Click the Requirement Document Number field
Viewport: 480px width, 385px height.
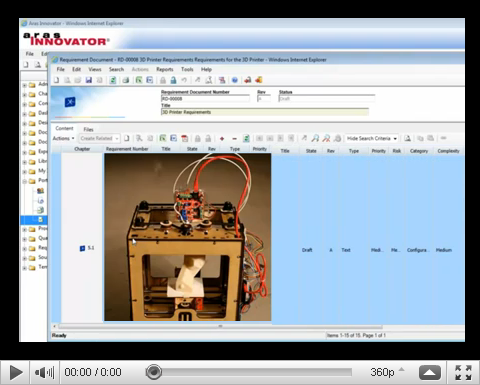pos(205,99)
